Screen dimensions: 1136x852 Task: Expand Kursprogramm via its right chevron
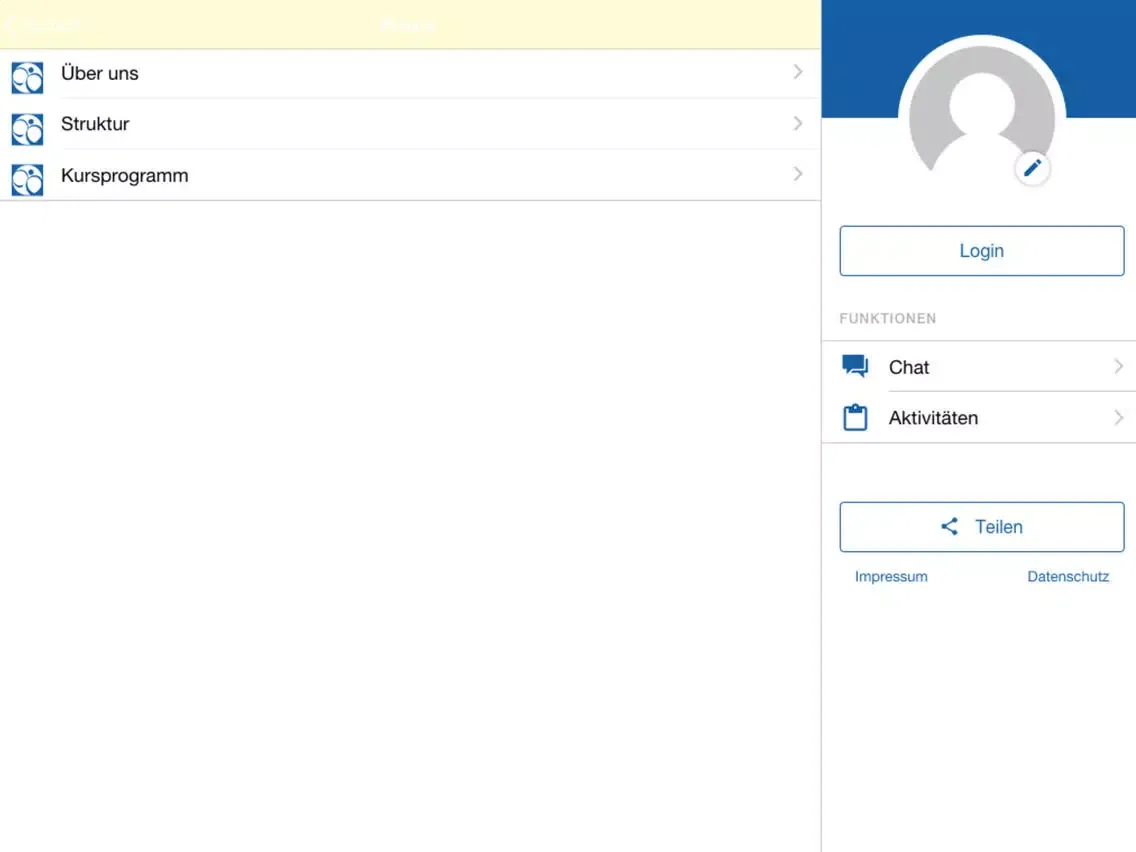[798, 174]
